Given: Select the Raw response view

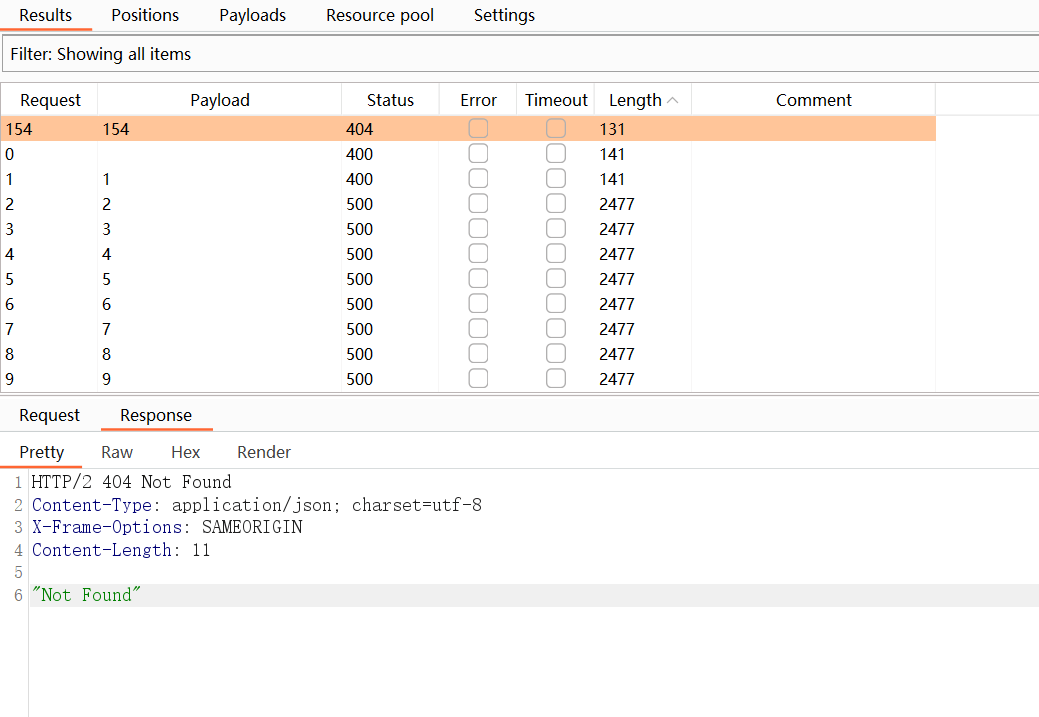Looking at the screenshot, I should click(117, 452).
